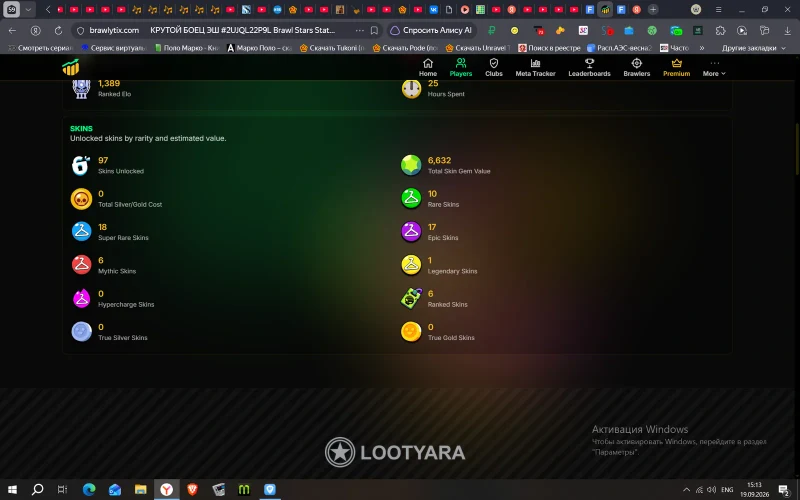The width and height of the screenshot is (800, 500).
Task: Click the page vertical scrollbar
Action: tap(797, 150)
